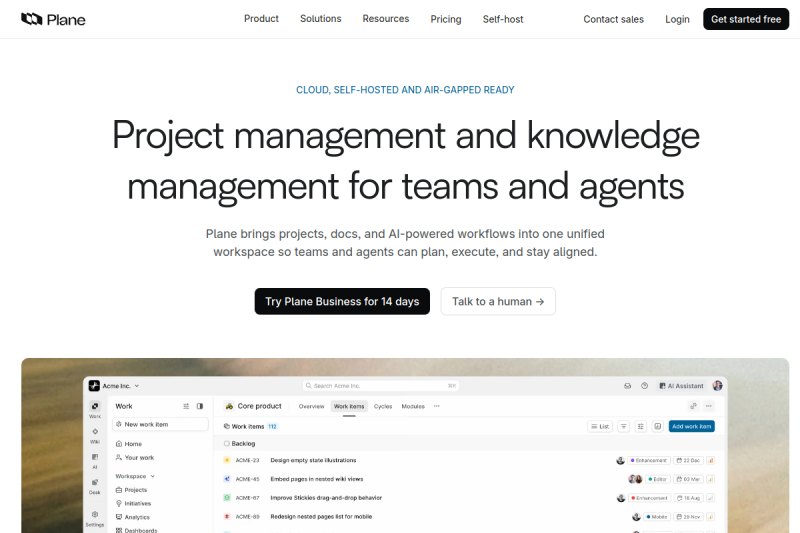Click the New work item button

click(160, 424)
